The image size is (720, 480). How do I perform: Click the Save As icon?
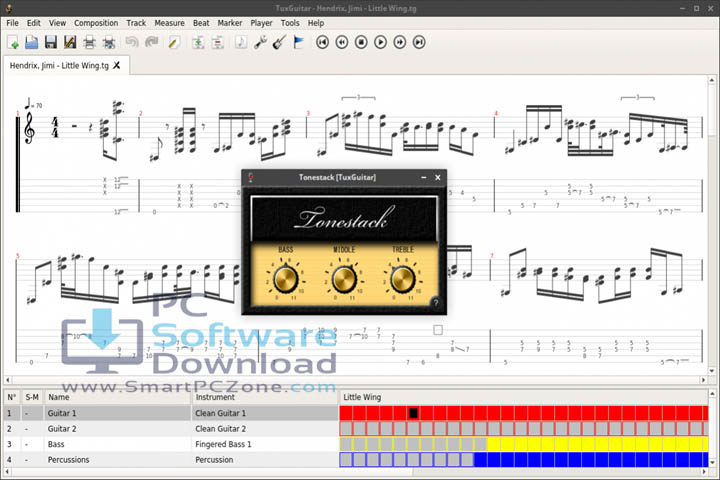click(x=70, y=42)
